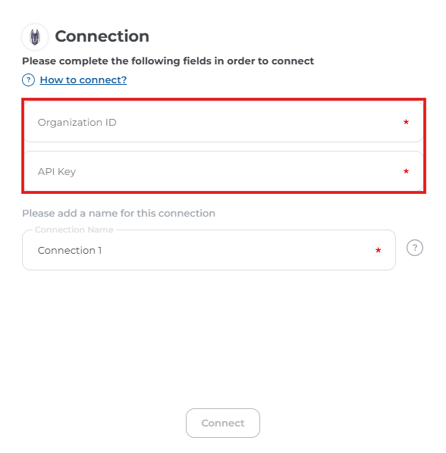This screenshot has height=453, width=446.
Task: Focus the API Key input field
Action: point(223,171)
